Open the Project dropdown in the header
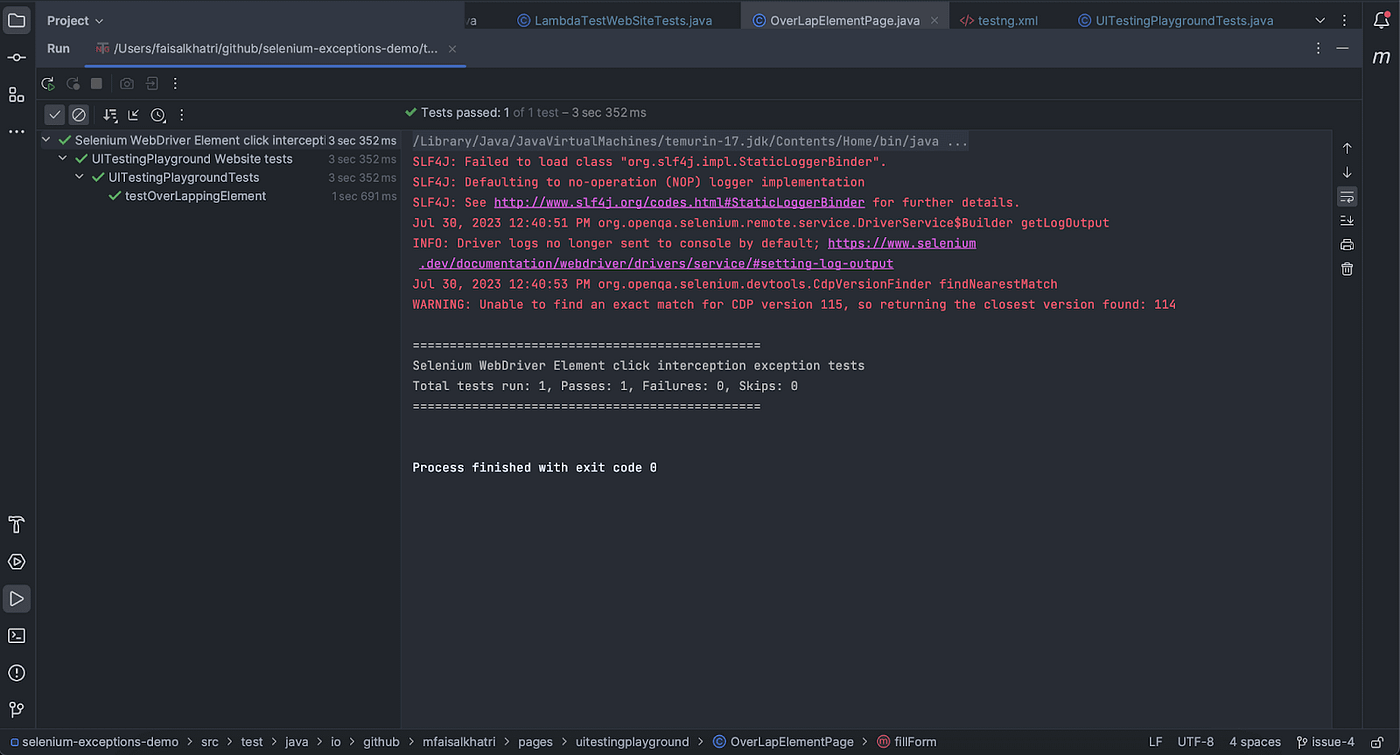 pyautogui.click(x=75, y=20)
